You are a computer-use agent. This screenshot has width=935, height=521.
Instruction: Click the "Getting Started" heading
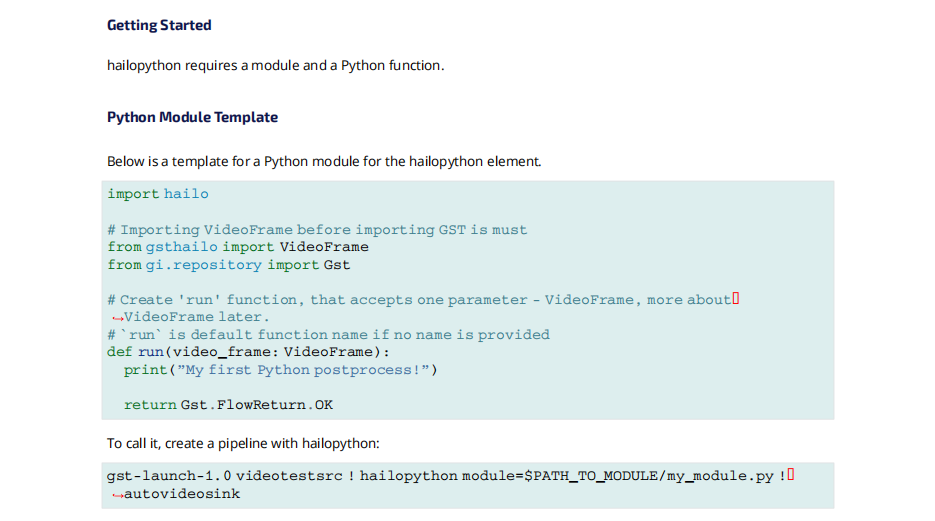(x=159, y=25)
